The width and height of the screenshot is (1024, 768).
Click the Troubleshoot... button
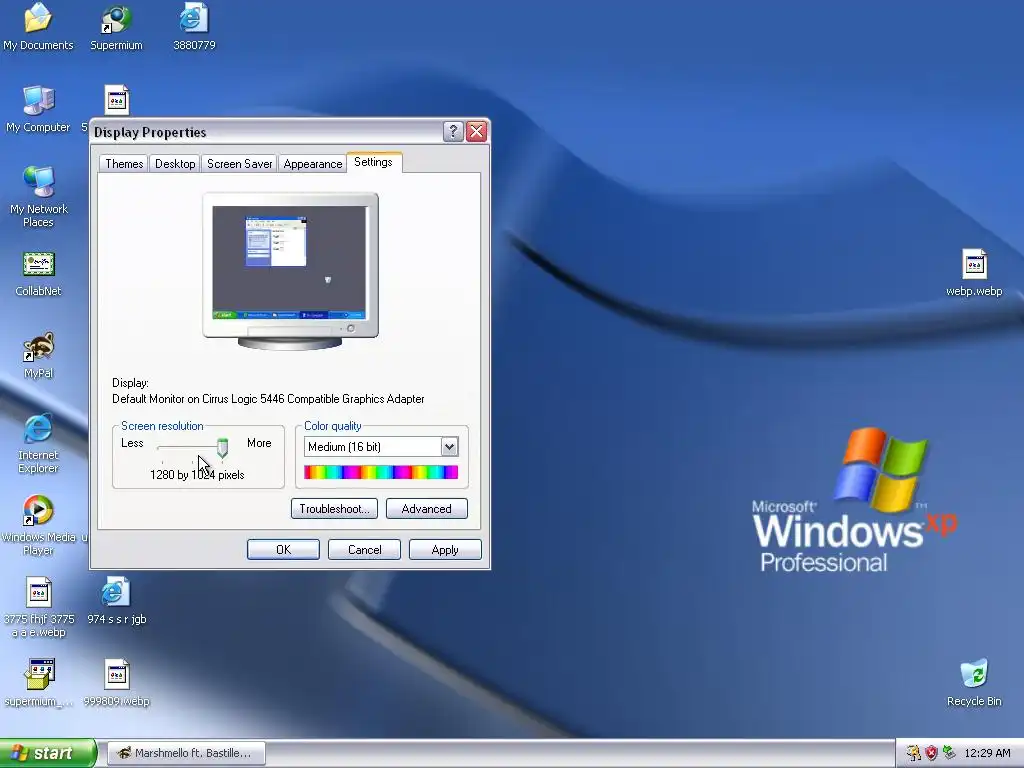pyautogui.click(x=334, y=509)
